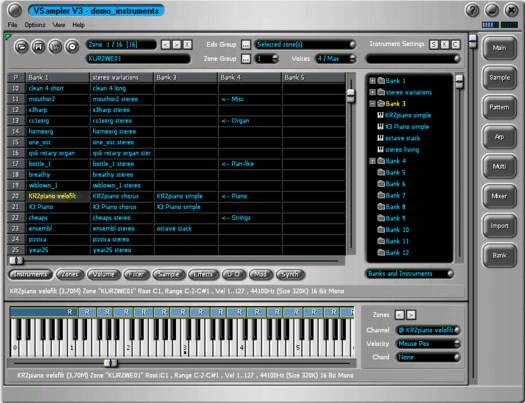Click the Instrument Settings C button
The height and width of the screenshot is (403, 525).
(456, 45)
